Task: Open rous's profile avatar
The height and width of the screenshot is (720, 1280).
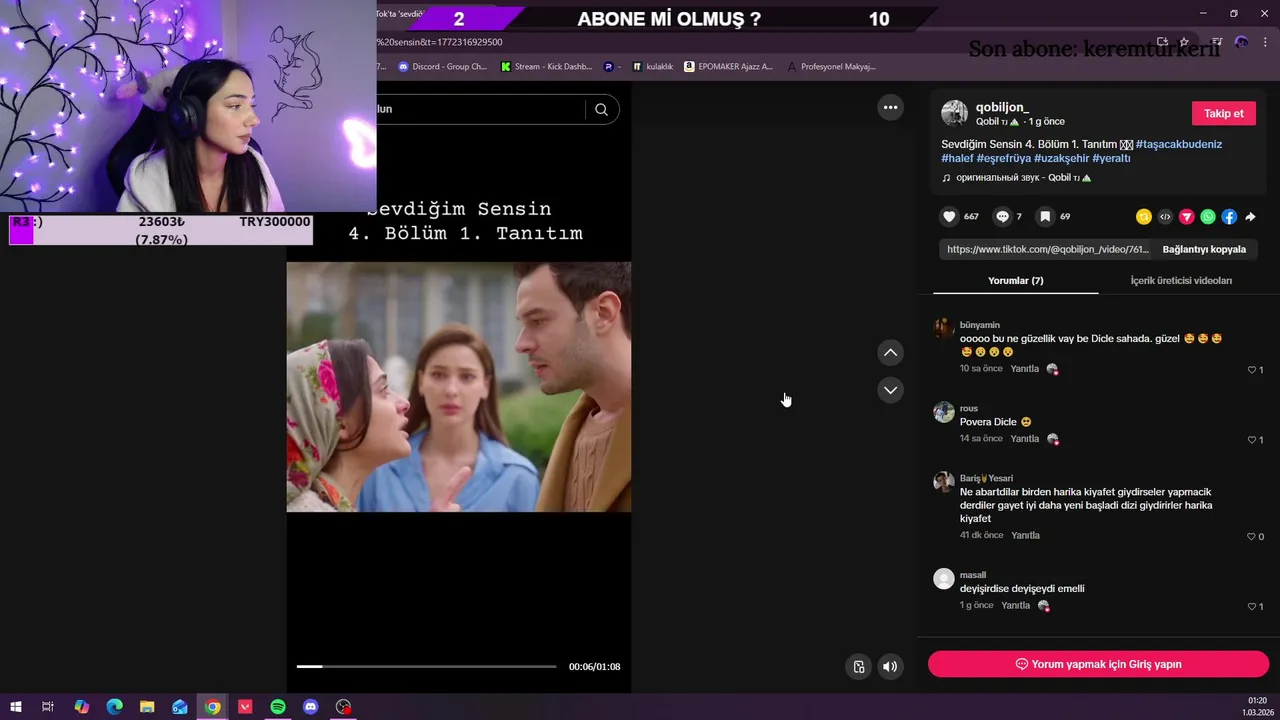Action: tap(944, 412)
